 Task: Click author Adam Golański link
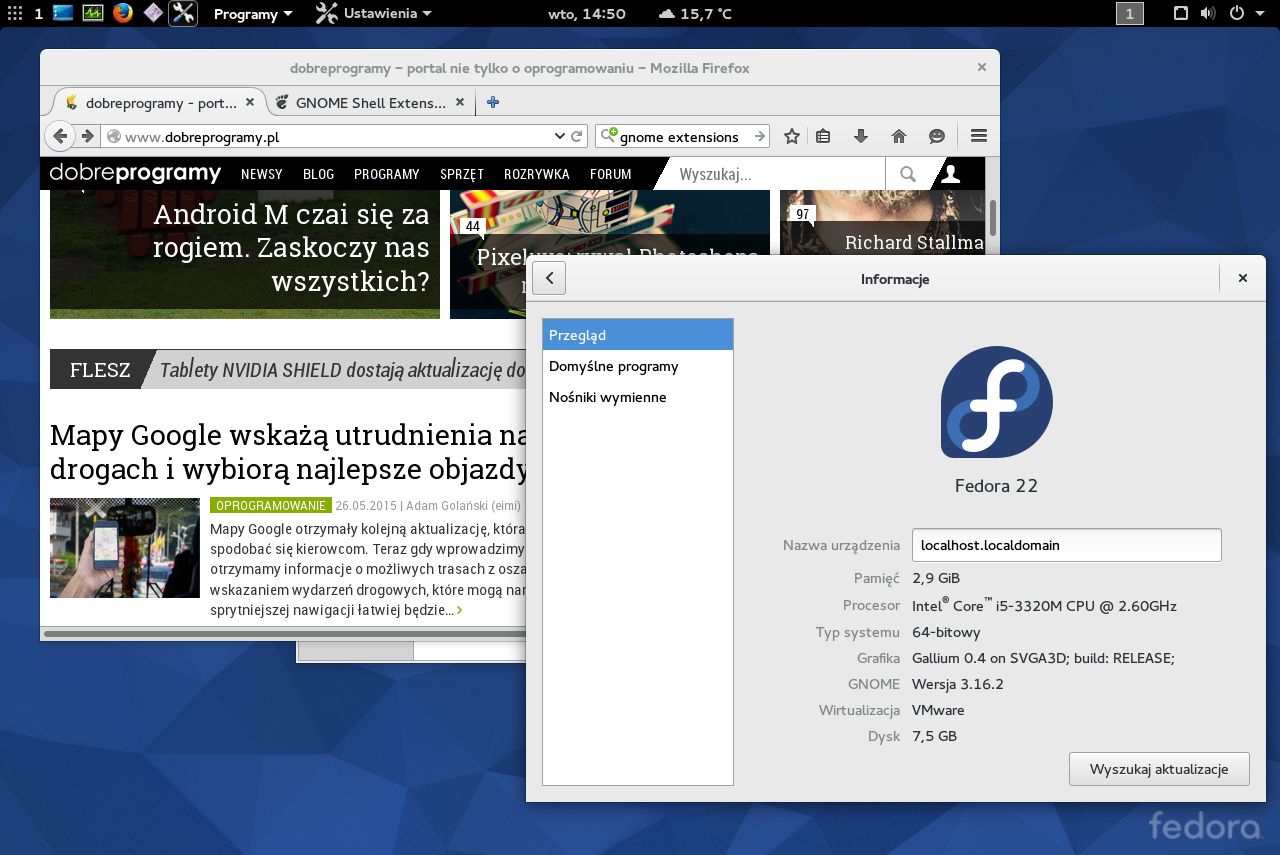pyautogui.click(x=463, y=506)
